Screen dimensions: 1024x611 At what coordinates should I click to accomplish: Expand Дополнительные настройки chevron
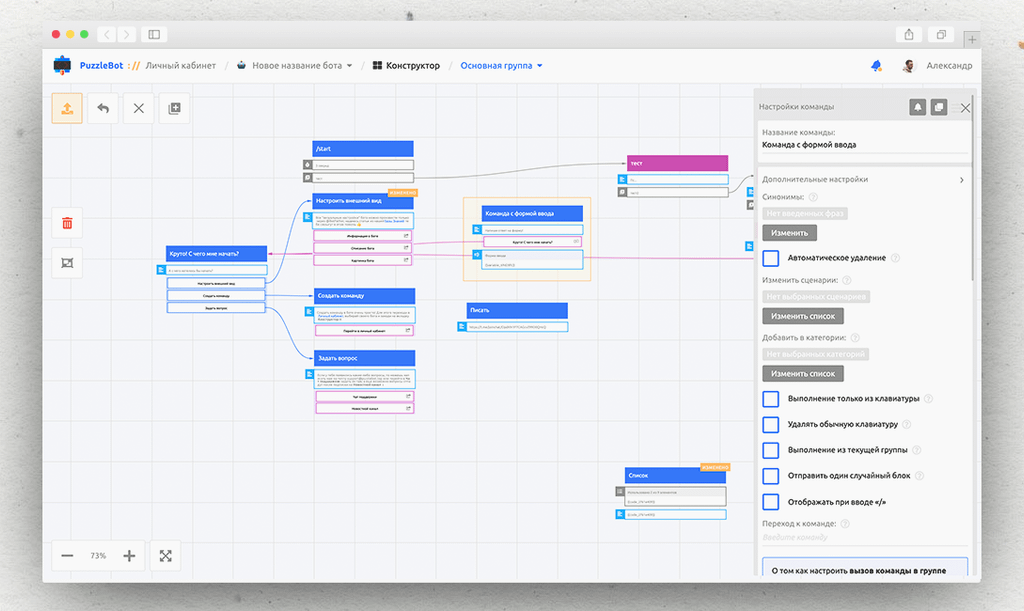coord(961,180)
